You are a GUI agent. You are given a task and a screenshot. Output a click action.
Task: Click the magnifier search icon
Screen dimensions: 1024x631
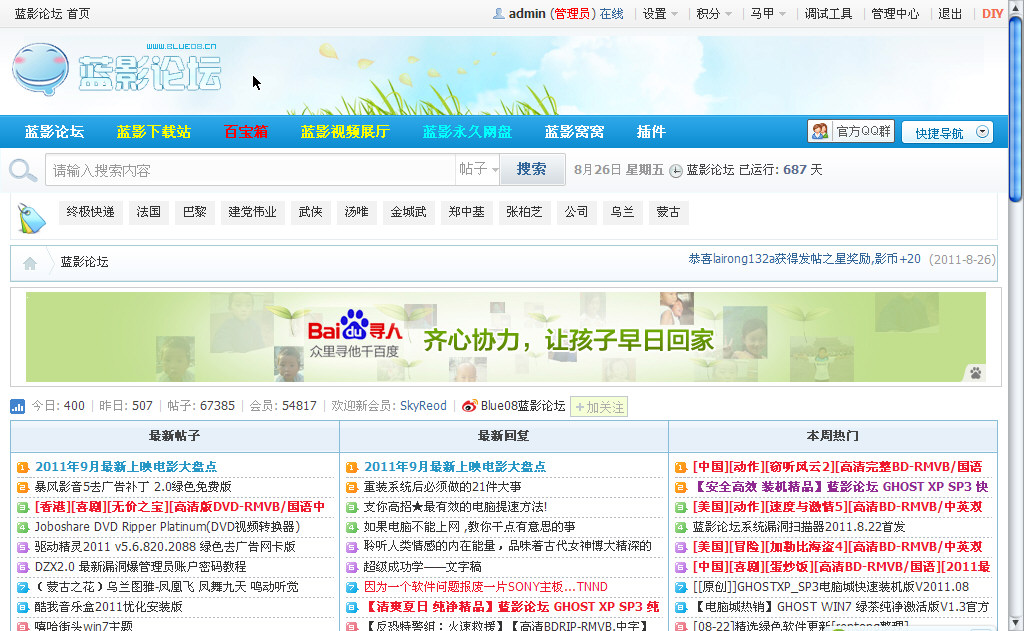tap(23, 170)
